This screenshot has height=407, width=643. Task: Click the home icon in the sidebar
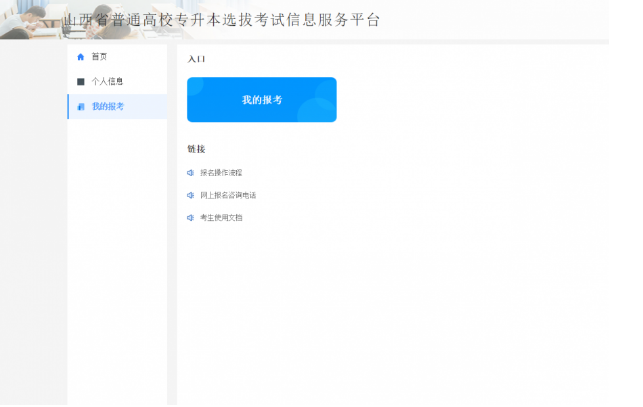[80, 57]
